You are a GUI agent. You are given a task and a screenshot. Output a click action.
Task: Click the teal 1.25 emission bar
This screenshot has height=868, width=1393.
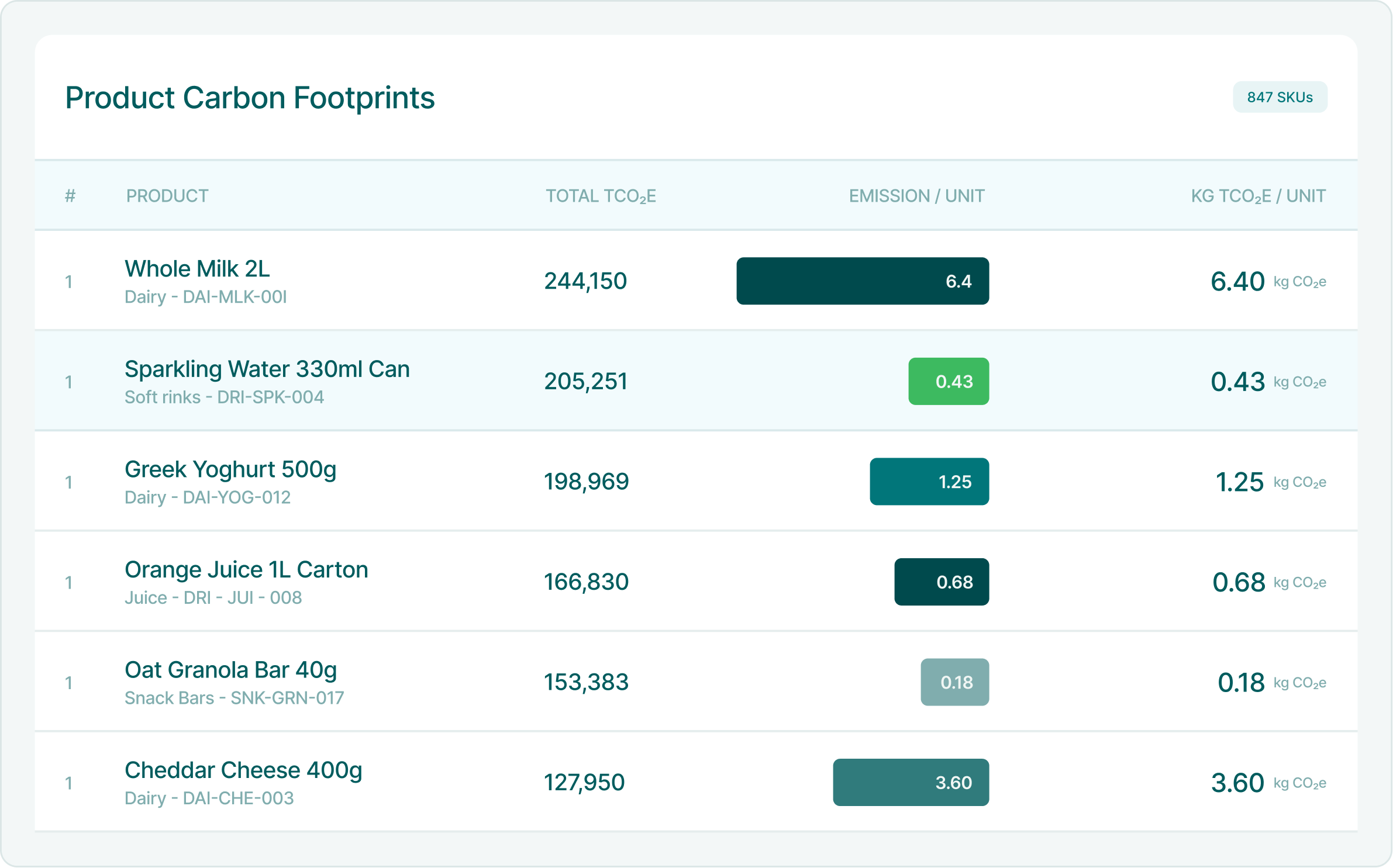(x=929, y=482)
